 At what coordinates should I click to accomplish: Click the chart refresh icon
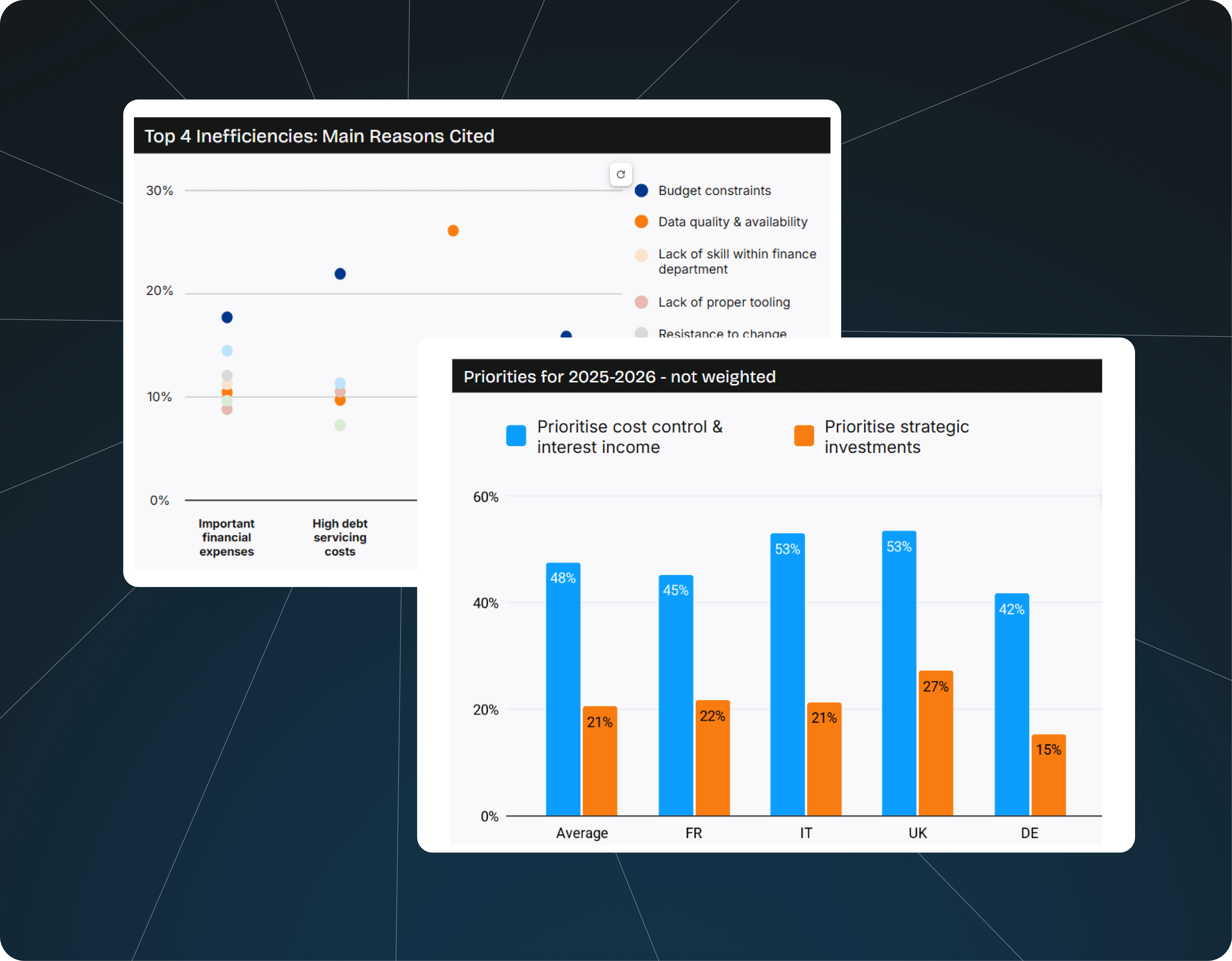(620, 174)
